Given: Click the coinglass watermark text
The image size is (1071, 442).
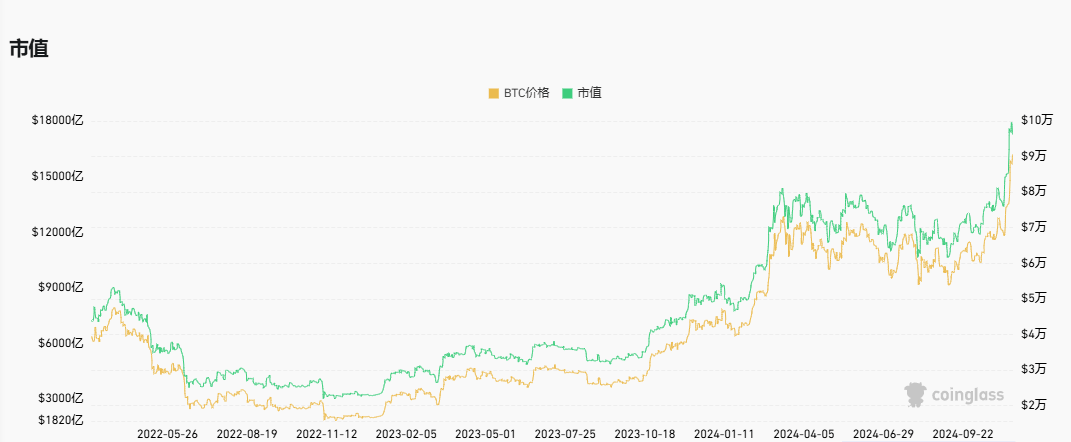Looking at the screenshot, I should click(x=966, y=396).
